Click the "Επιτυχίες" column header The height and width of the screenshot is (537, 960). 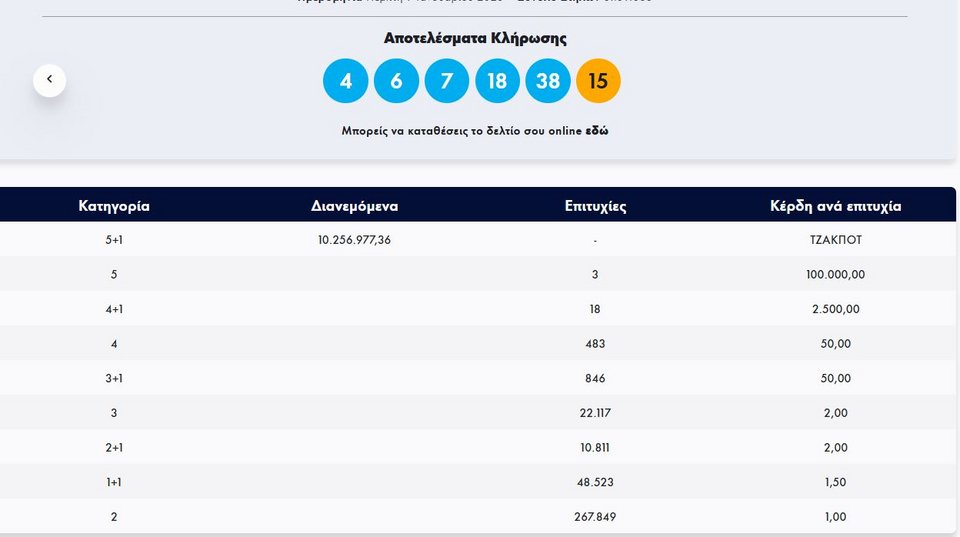(x=595, y=206)
